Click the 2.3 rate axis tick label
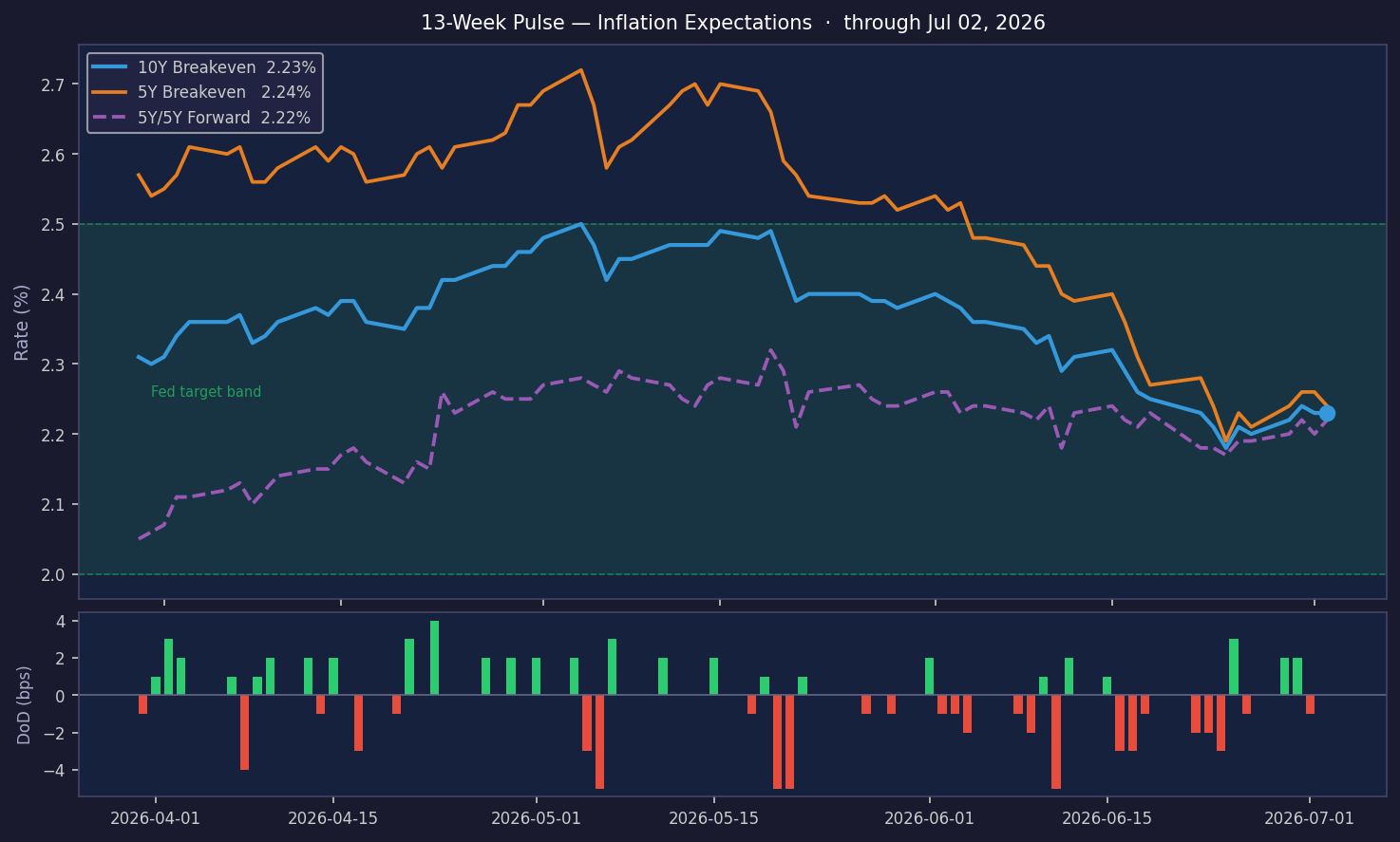The width and height of the screenshot is (1400, 842). (x=53, y=365)
